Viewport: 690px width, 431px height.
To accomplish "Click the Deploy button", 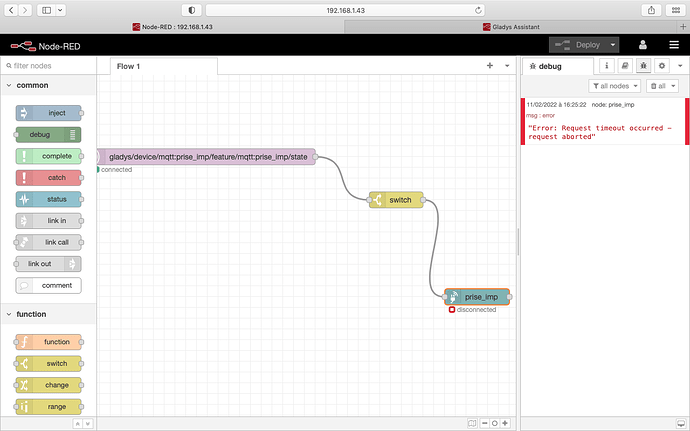I will (x=578, y=45).
